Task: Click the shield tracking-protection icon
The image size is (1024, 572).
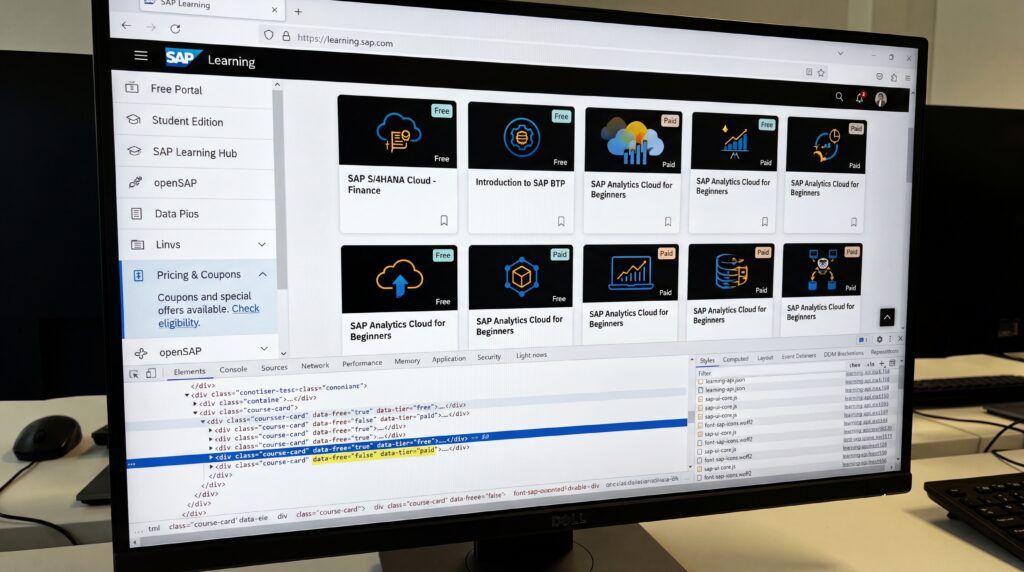Action: [268, 35]
